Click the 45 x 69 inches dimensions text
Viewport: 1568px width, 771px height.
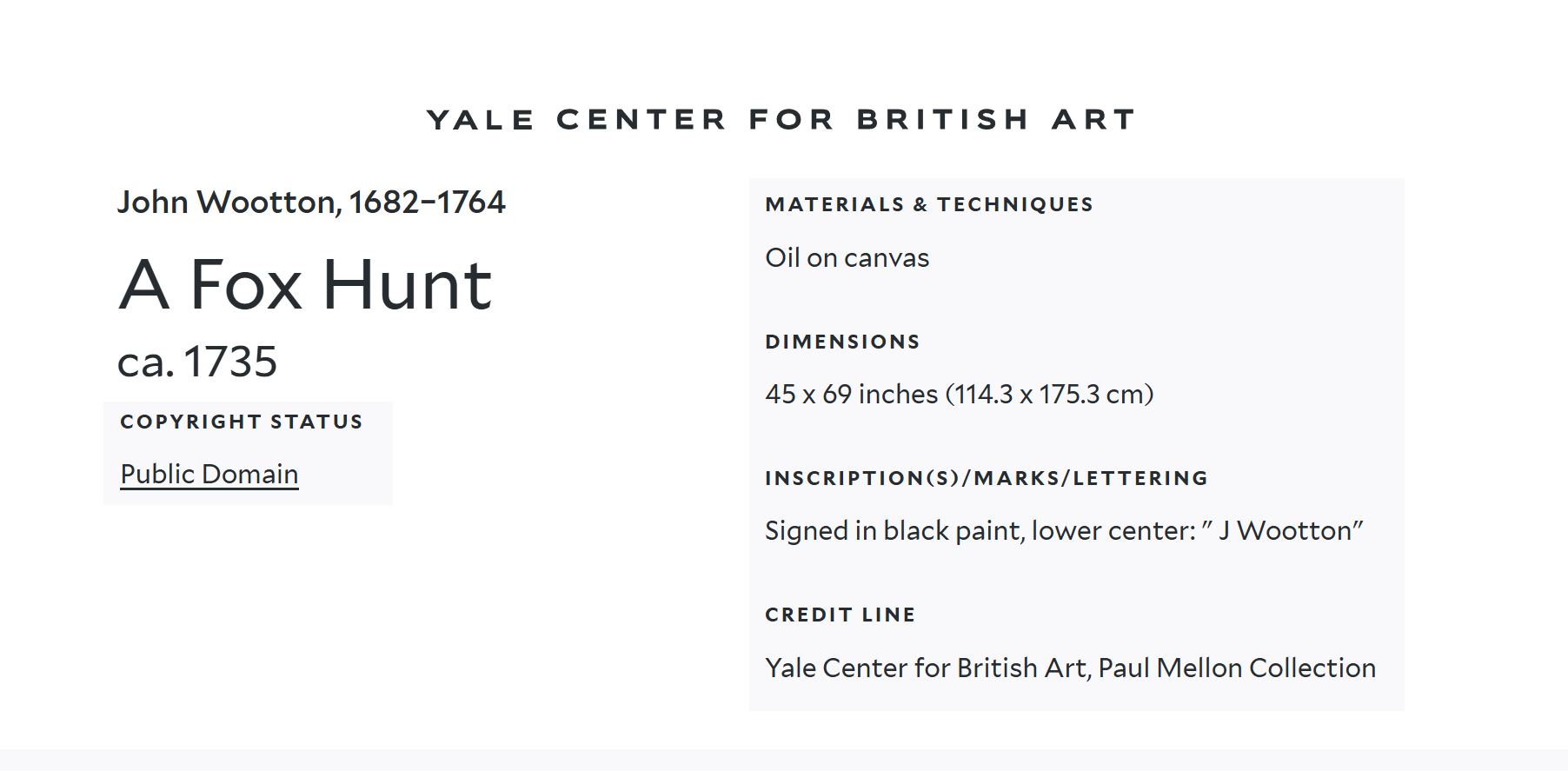pos(851,394)
